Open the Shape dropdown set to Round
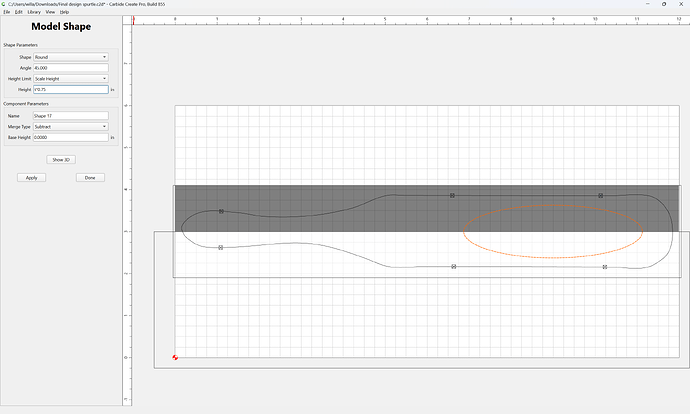Viewport: 690px width, 414px height. click(x=71, y=57)
